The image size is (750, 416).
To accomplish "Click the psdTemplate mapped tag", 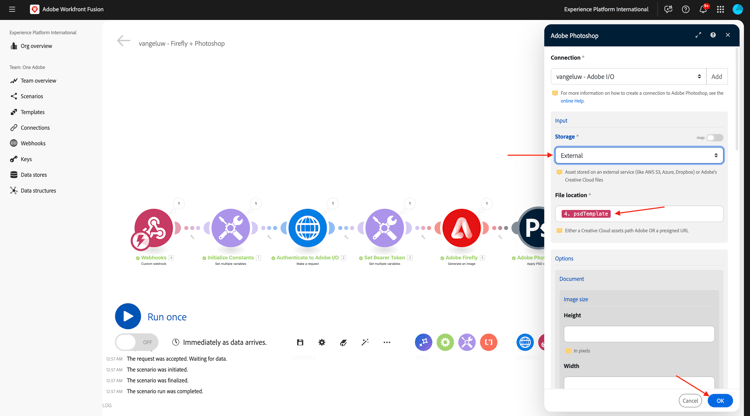I will point(586,214).
